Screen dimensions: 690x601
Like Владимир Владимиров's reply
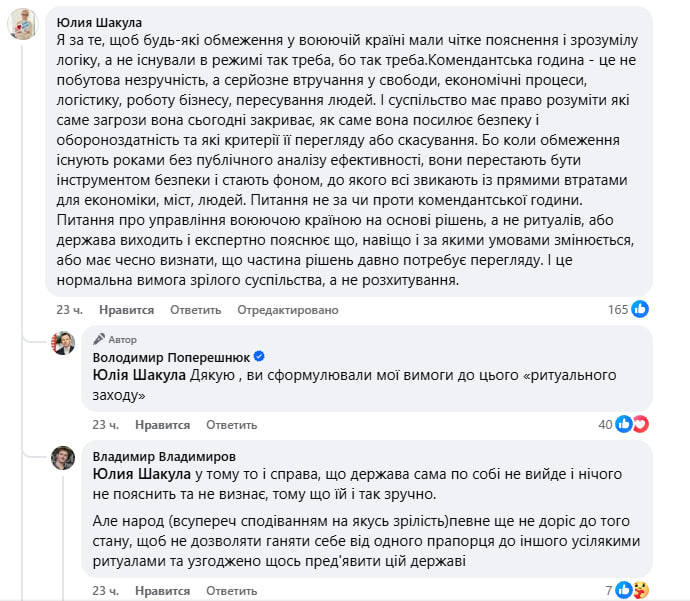(167, 590)
